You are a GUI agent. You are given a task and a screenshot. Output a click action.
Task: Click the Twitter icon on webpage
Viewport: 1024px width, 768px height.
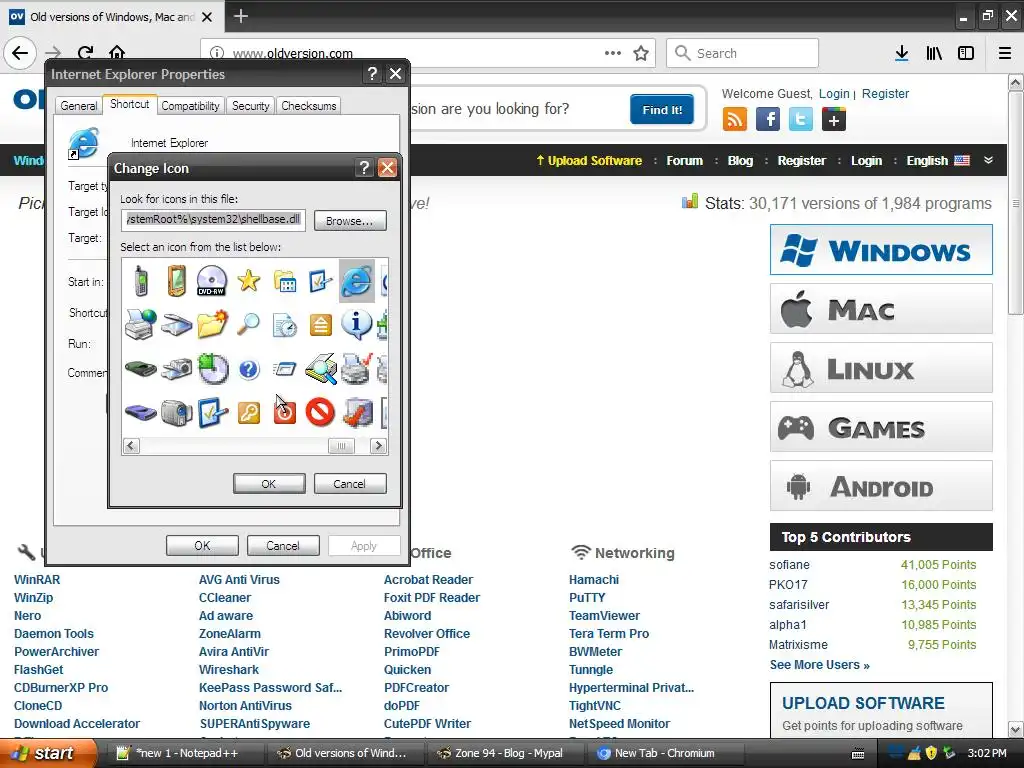[x=801, y=120]
